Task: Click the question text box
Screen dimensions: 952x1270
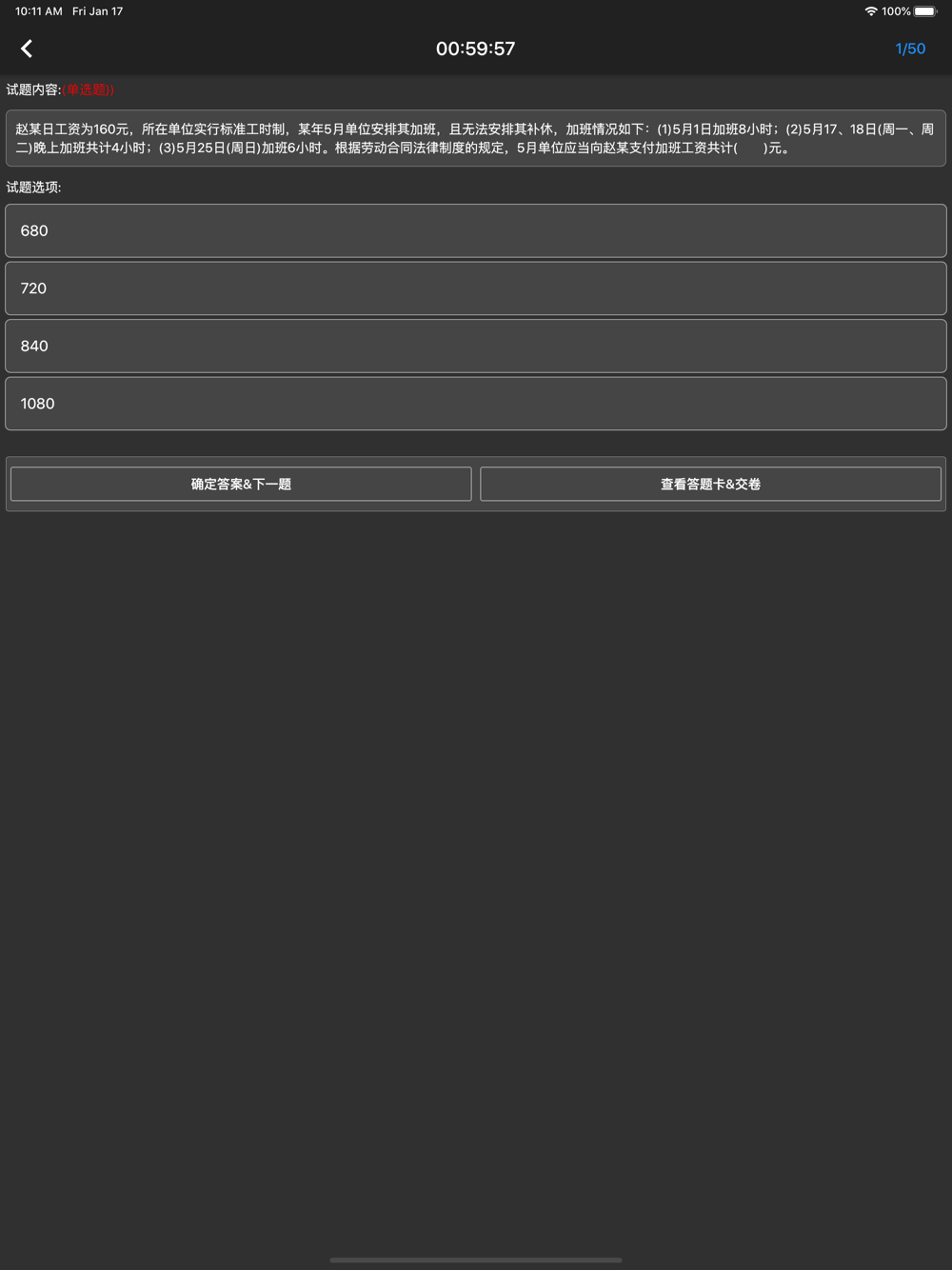Action: [476, 138]
